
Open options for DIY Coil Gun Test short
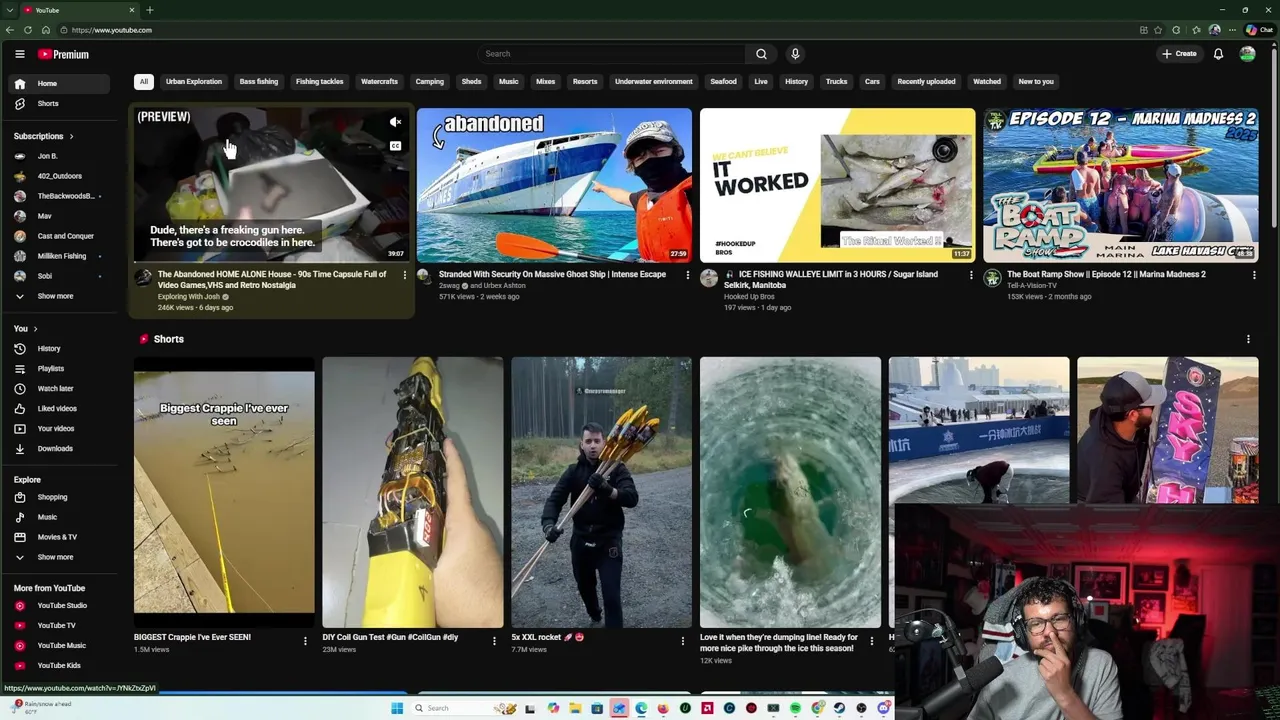[494, 641]
